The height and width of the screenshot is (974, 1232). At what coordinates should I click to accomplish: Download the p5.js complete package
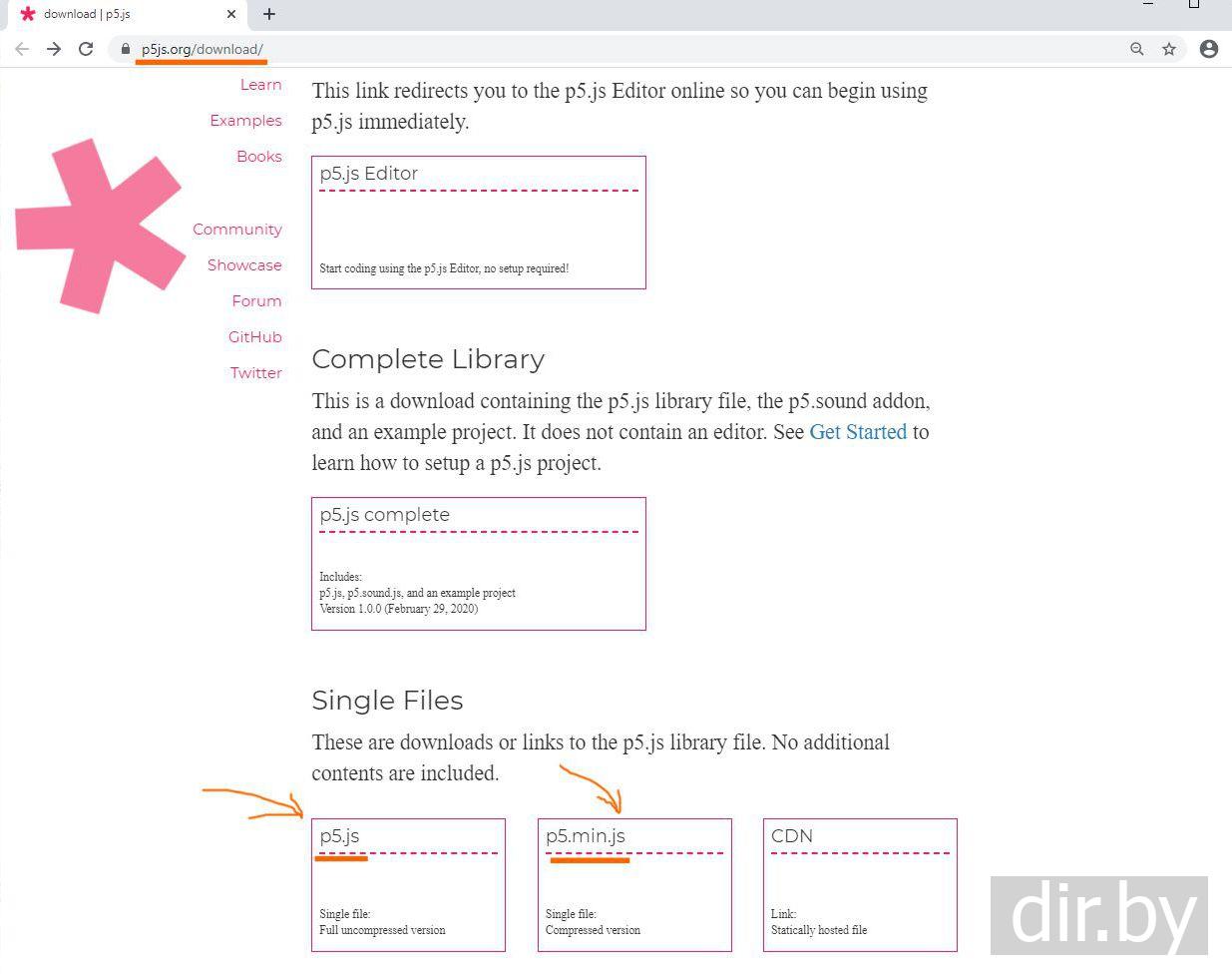[x=479, y=564]
